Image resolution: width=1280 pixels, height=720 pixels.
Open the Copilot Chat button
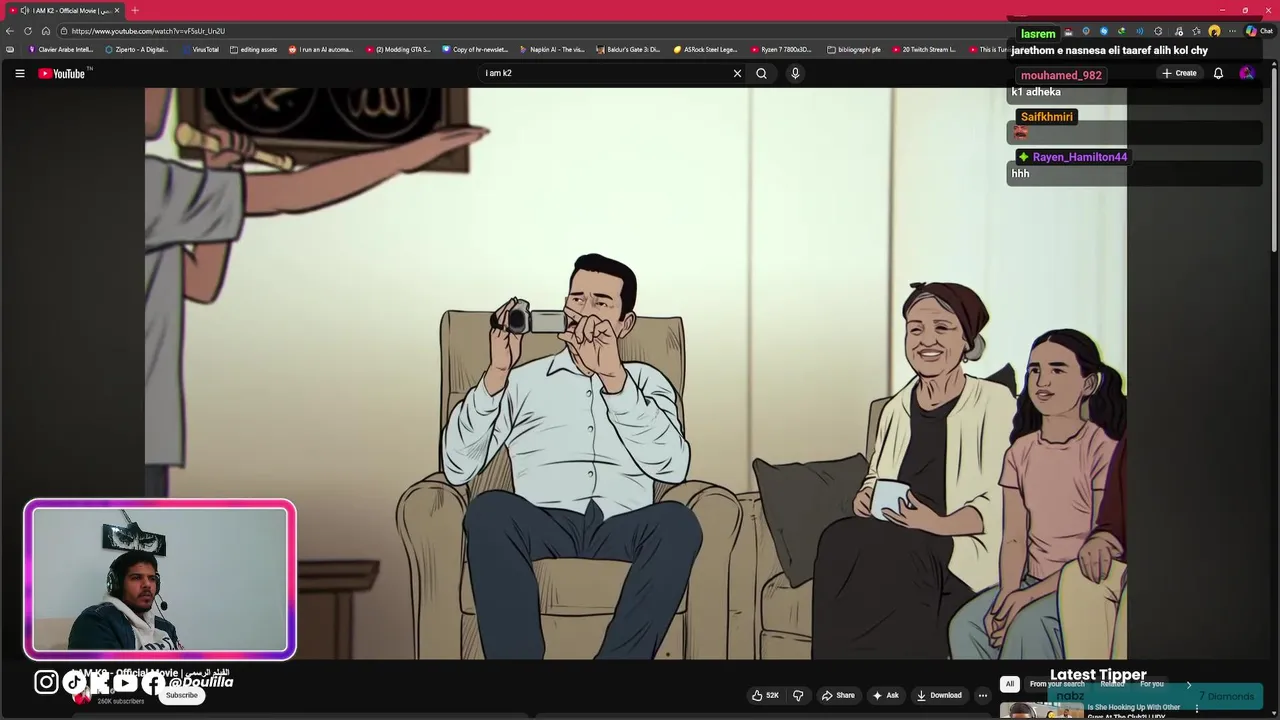[x=1259, y=31]
